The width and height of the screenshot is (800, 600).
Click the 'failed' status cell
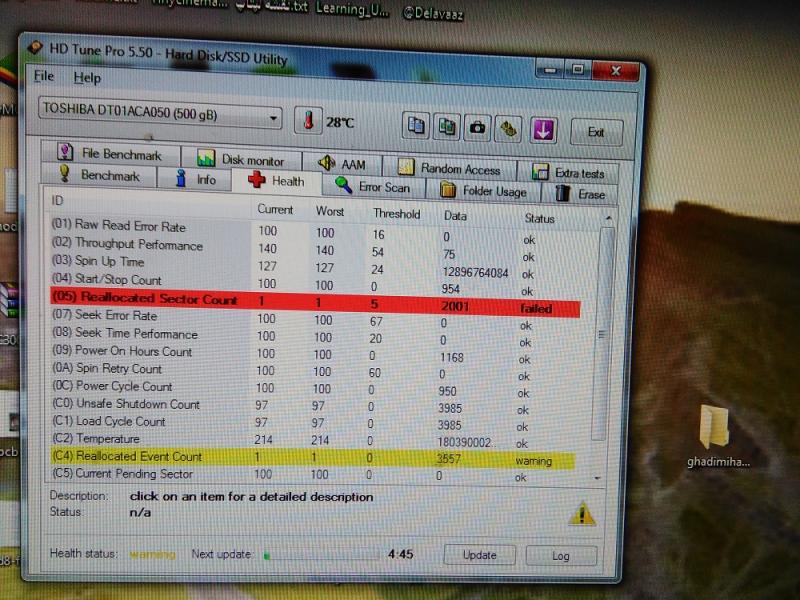tap(536, 309)
